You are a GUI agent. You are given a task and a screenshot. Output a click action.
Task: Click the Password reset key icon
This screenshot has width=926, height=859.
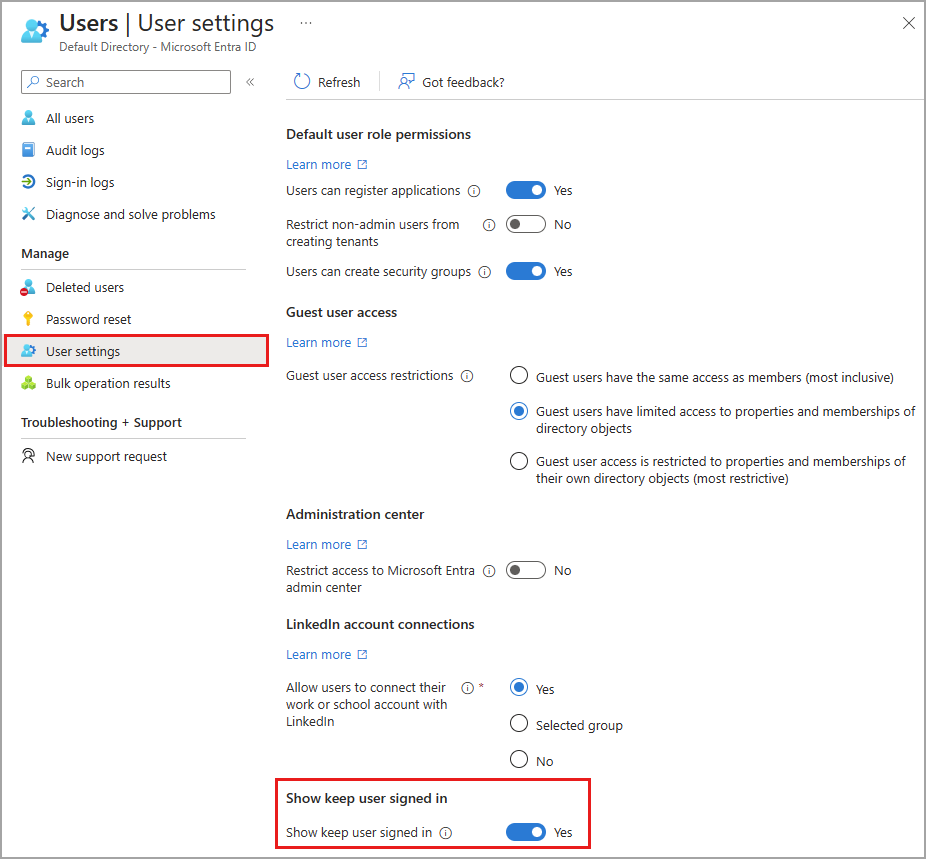click(x=28, y=319)
